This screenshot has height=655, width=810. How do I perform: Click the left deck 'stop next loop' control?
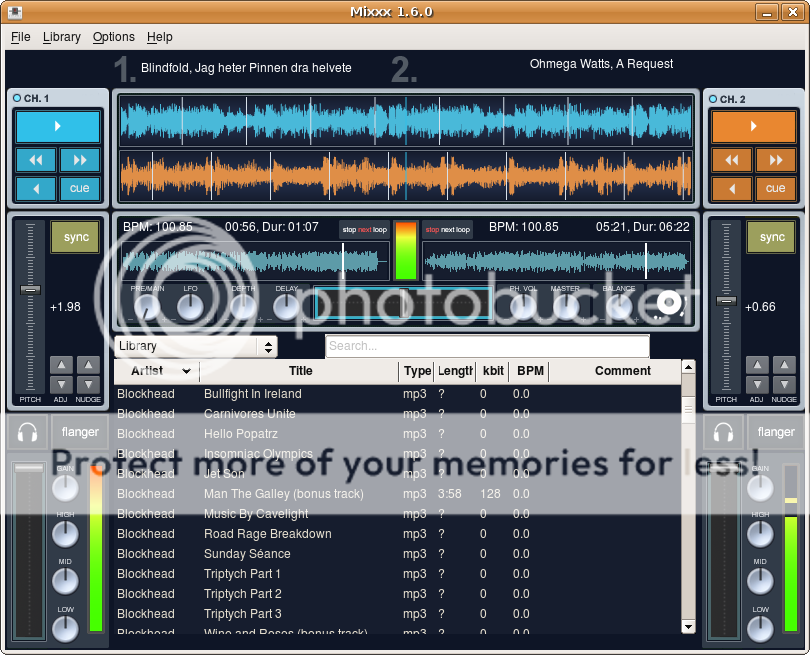[365, 229]
